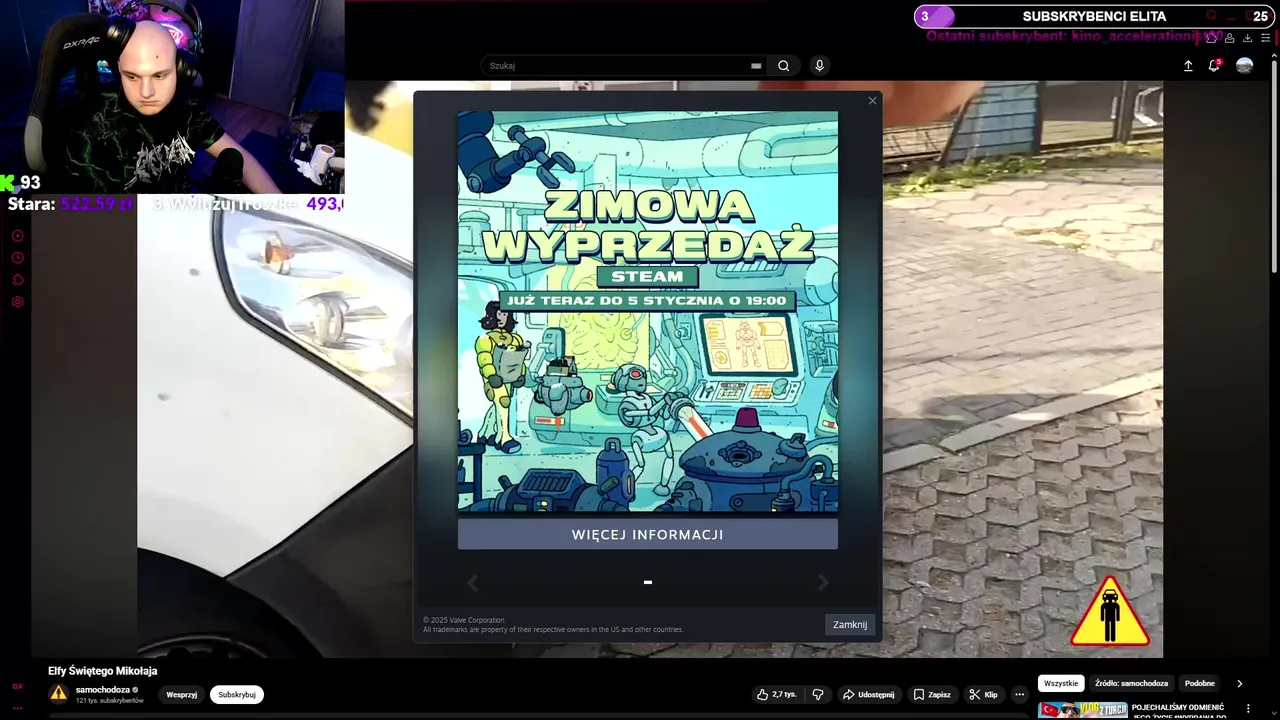Open the on-screen keyboard icon in search
Image resolution: width=1280 pixels, height=720 pixels.
(x=756, y=66)
